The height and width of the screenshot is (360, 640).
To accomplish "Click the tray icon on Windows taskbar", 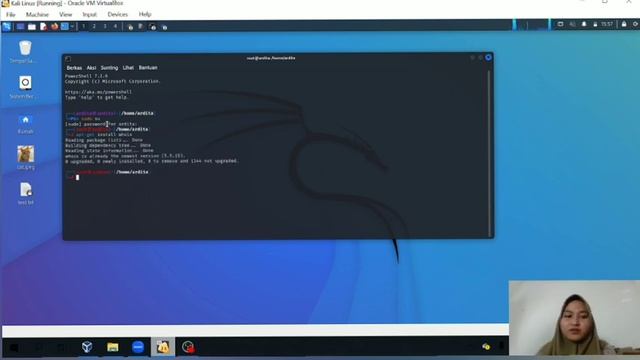I will pyautogui.click(x=486, y=347).
